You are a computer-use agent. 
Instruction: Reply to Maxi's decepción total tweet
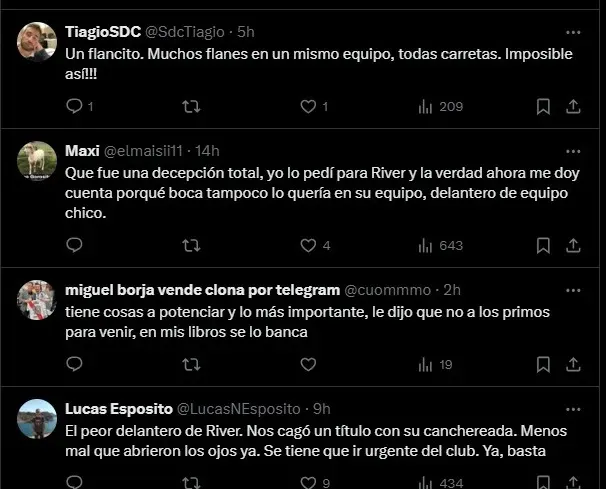[x=73, y=245]
